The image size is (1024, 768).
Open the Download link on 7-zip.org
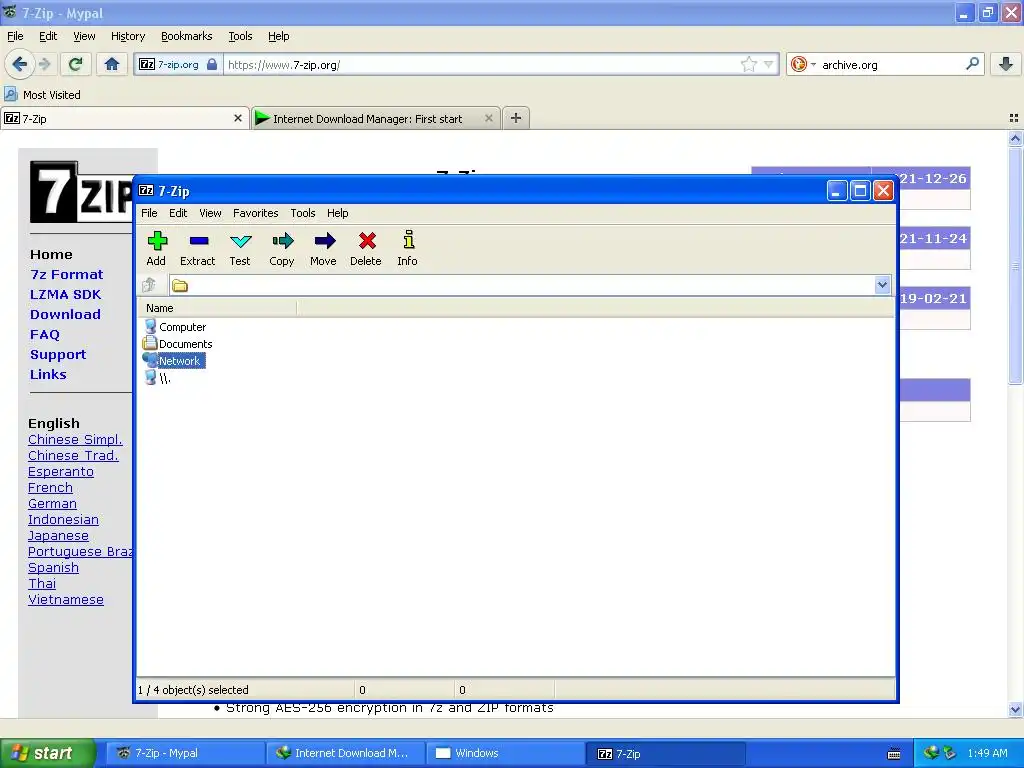65,314
